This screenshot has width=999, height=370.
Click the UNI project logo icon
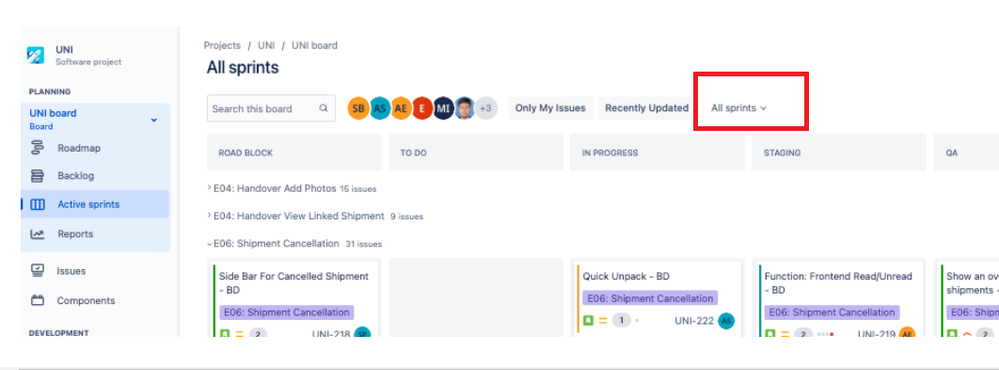(x=36, y=55)
